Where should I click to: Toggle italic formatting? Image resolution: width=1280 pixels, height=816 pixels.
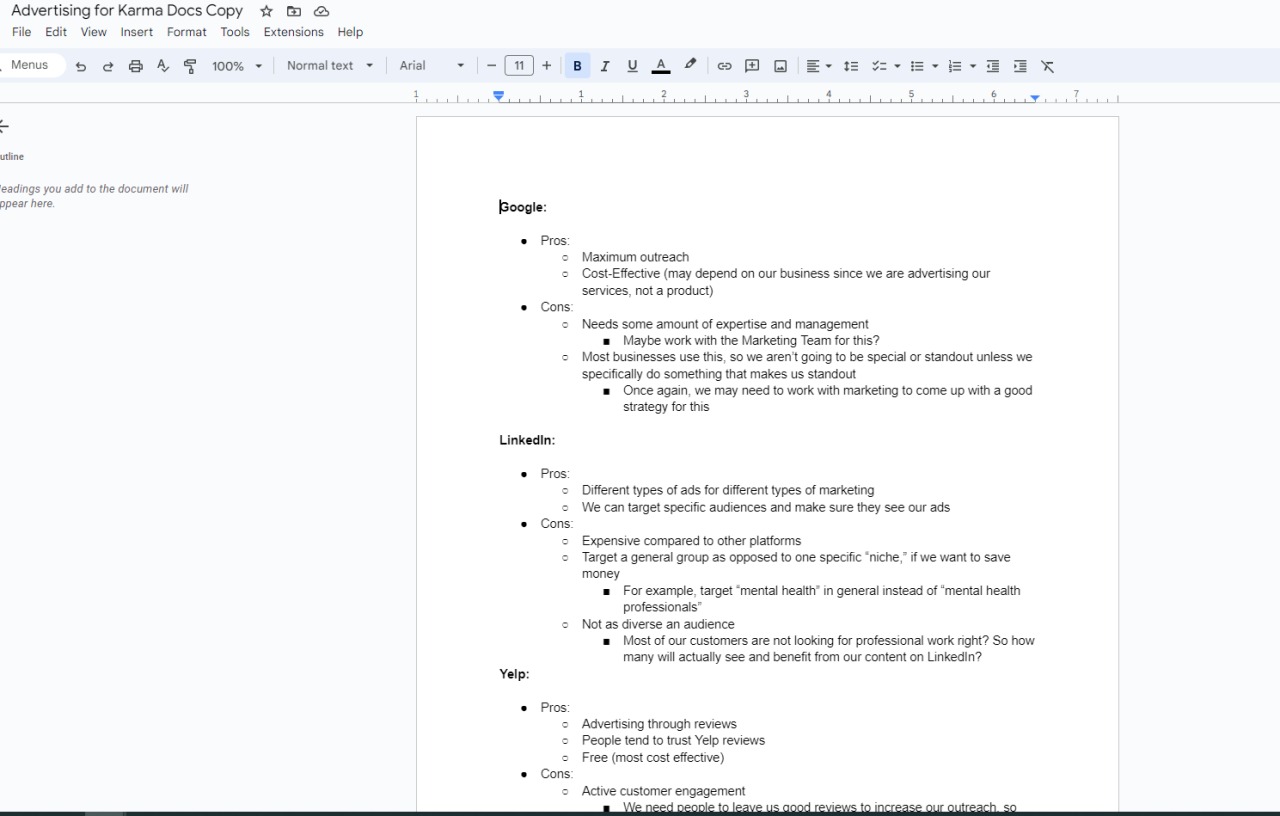coord(605,66)
